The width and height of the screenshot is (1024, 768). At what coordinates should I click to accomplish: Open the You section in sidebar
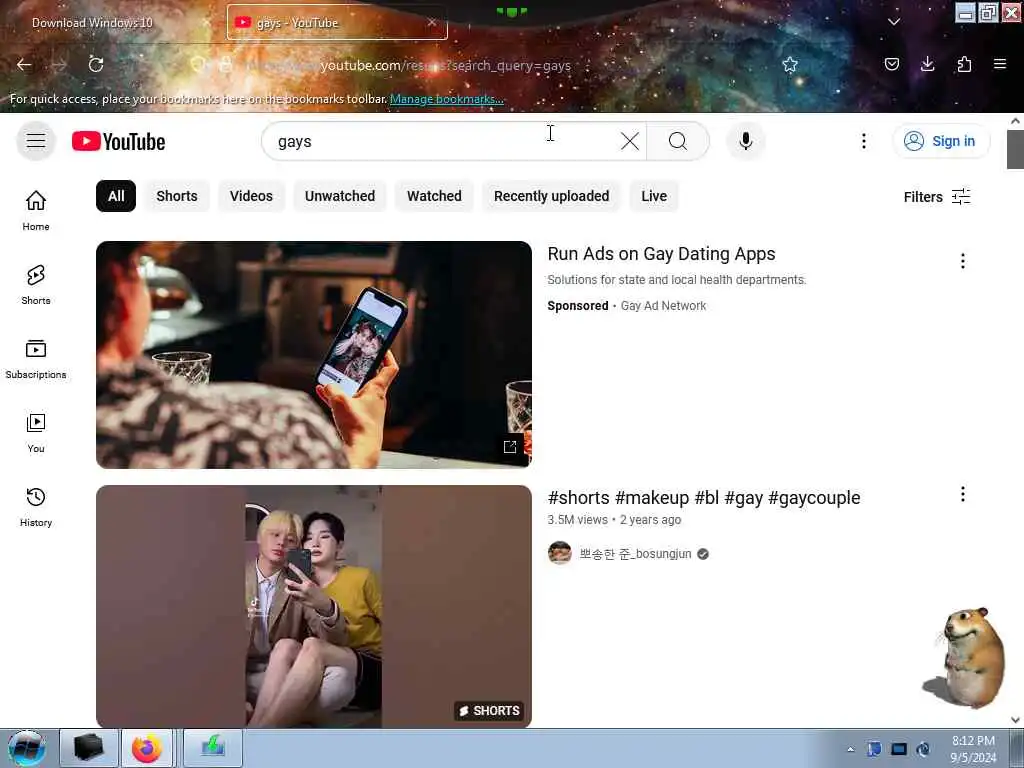pos(36,432)
